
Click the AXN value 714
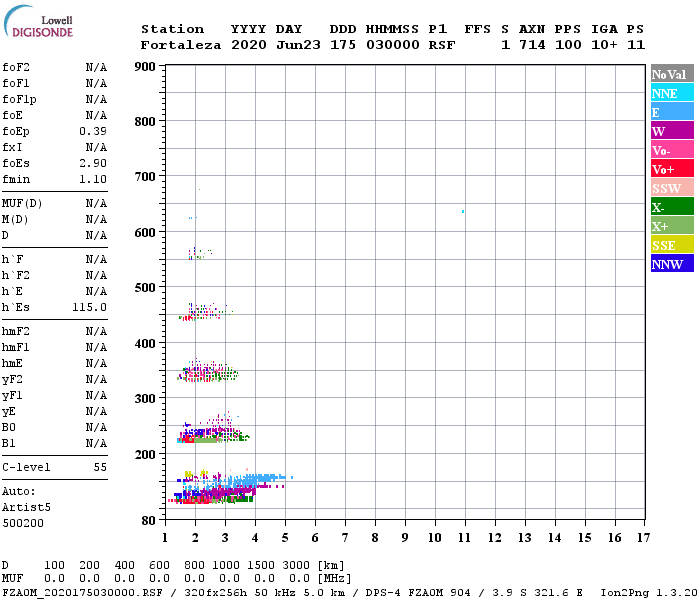pos(532,45)
